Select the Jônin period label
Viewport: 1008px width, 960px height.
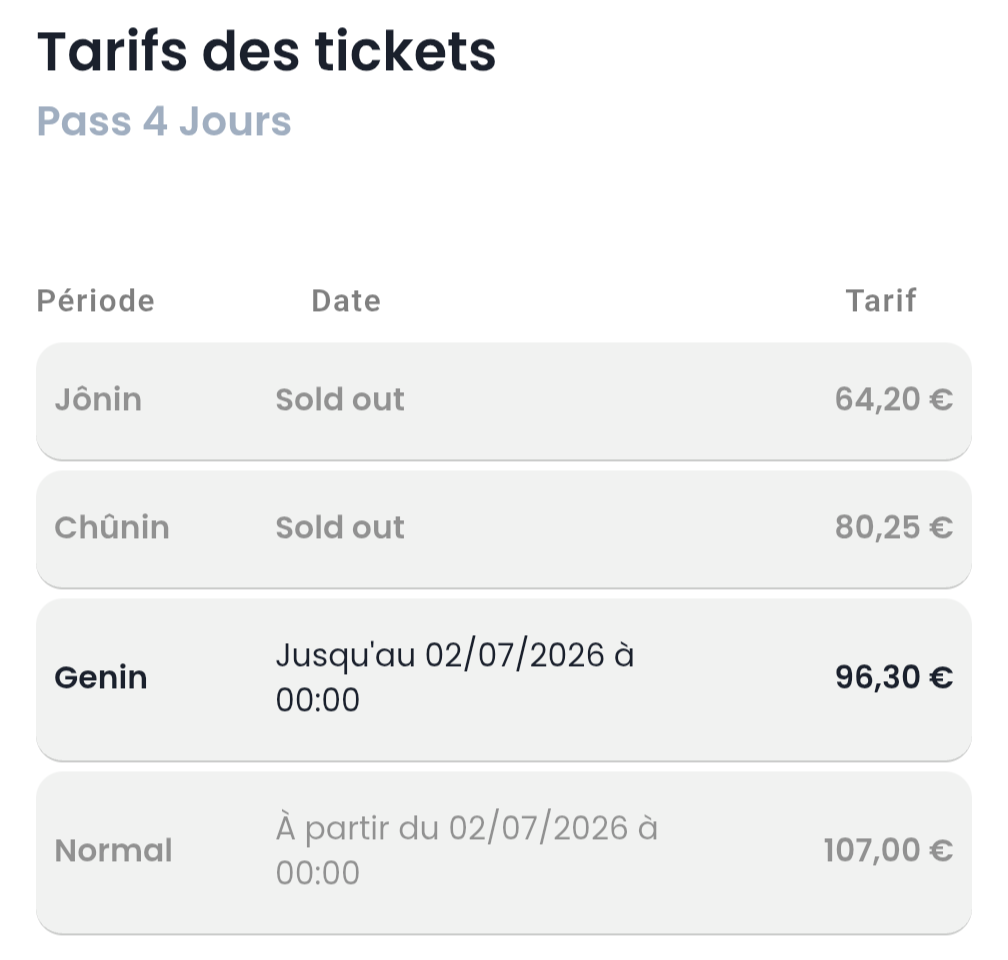point(98,400)
